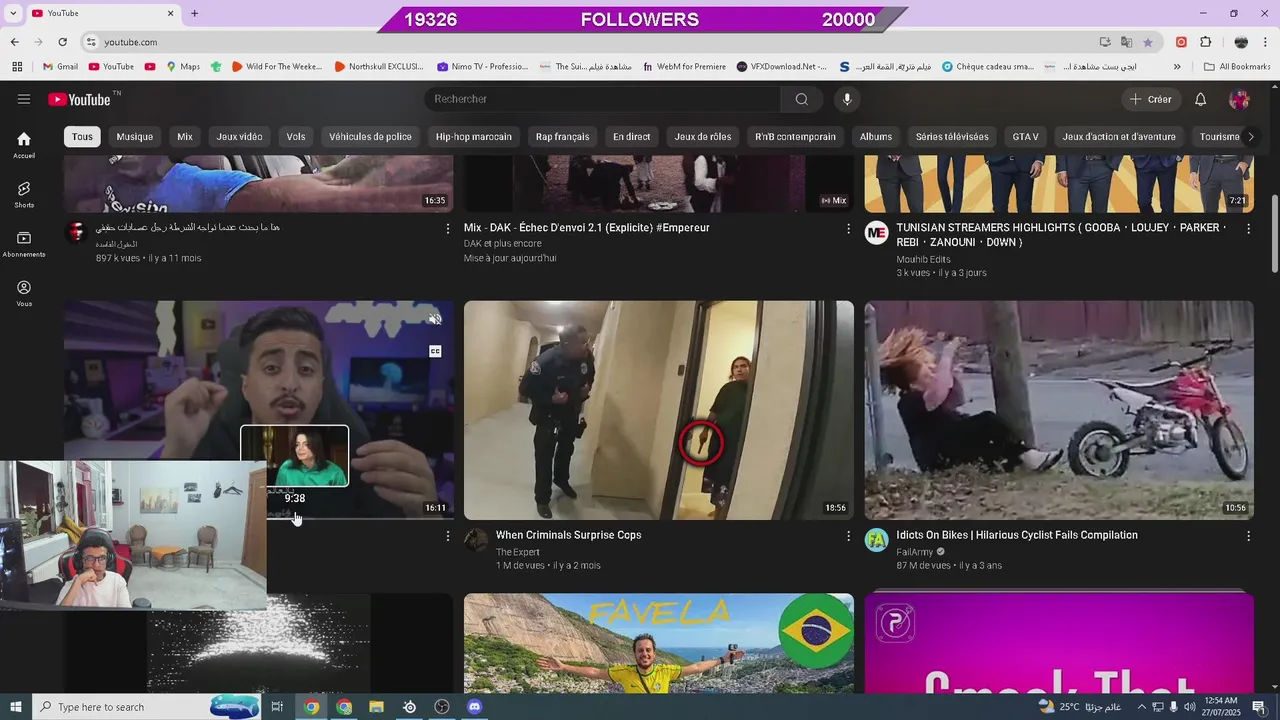The width and height of the screenshot is (1280, 720).
Task: Open the VFXDownload.Net bookmark
Action: [x=782, y=67]
